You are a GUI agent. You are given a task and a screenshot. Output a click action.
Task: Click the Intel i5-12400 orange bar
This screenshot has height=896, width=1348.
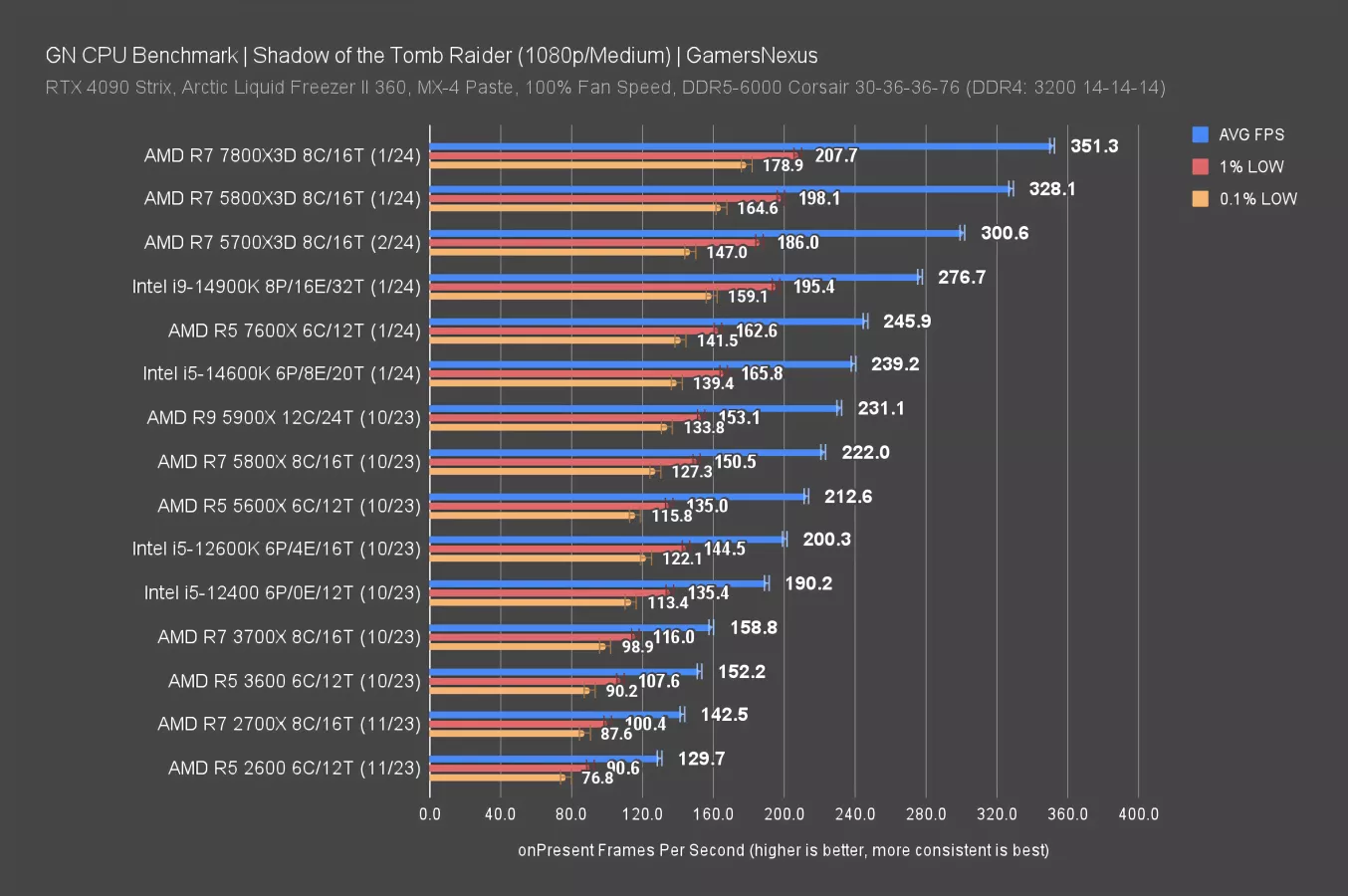click(x=528, y=601)
